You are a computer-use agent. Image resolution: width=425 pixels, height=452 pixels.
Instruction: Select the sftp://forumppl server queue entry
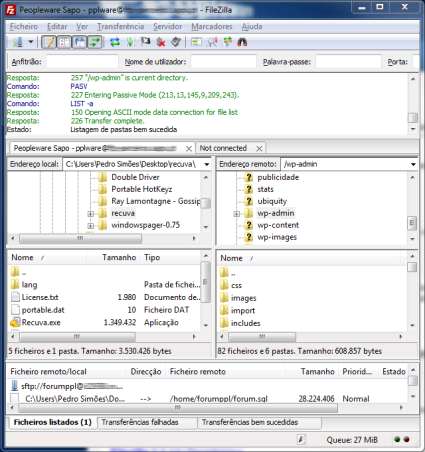tap(67, 386)
